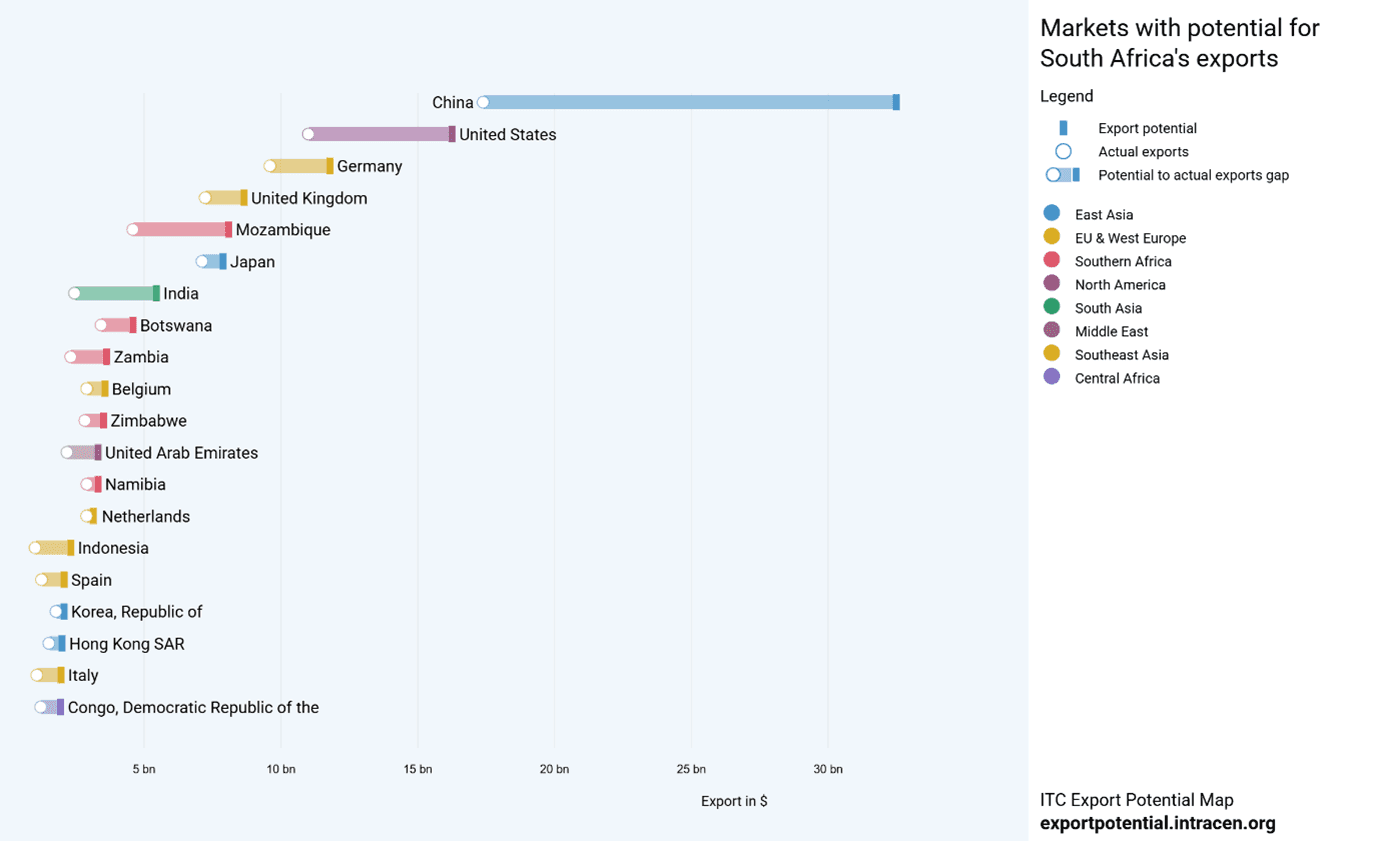Screen dimensions: 1379x841
Task: Click the Actual exports circle legend icon
Action: 1063,151
